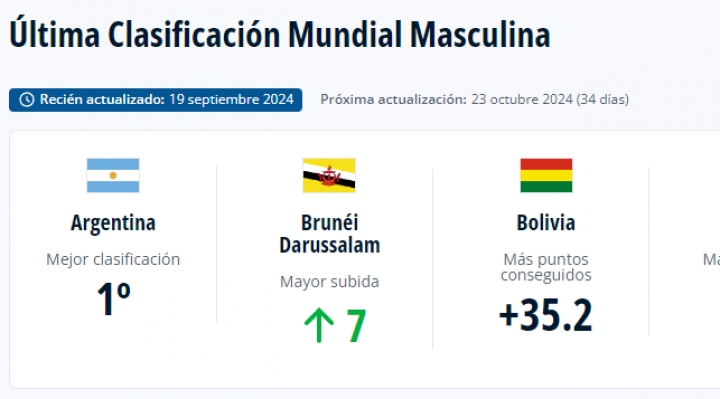
Task: Open the Brunéi Darussalam name link
Action: tap(330, 234)
